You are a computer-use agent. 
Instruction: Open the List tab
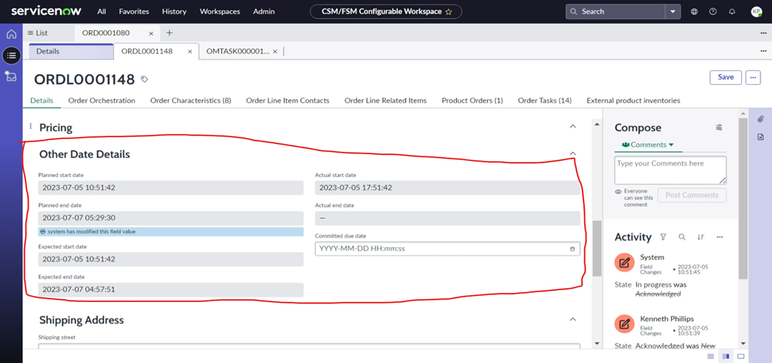(x=38, y=33)
